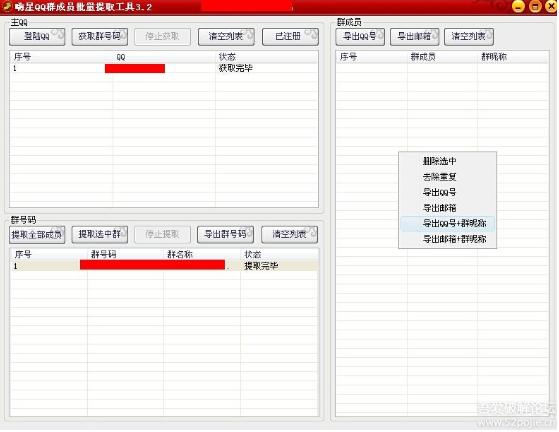The width and height of the screenshot is (559, 432).
Task: Click the 群号码 column header
Action: [x=125, y=254]
